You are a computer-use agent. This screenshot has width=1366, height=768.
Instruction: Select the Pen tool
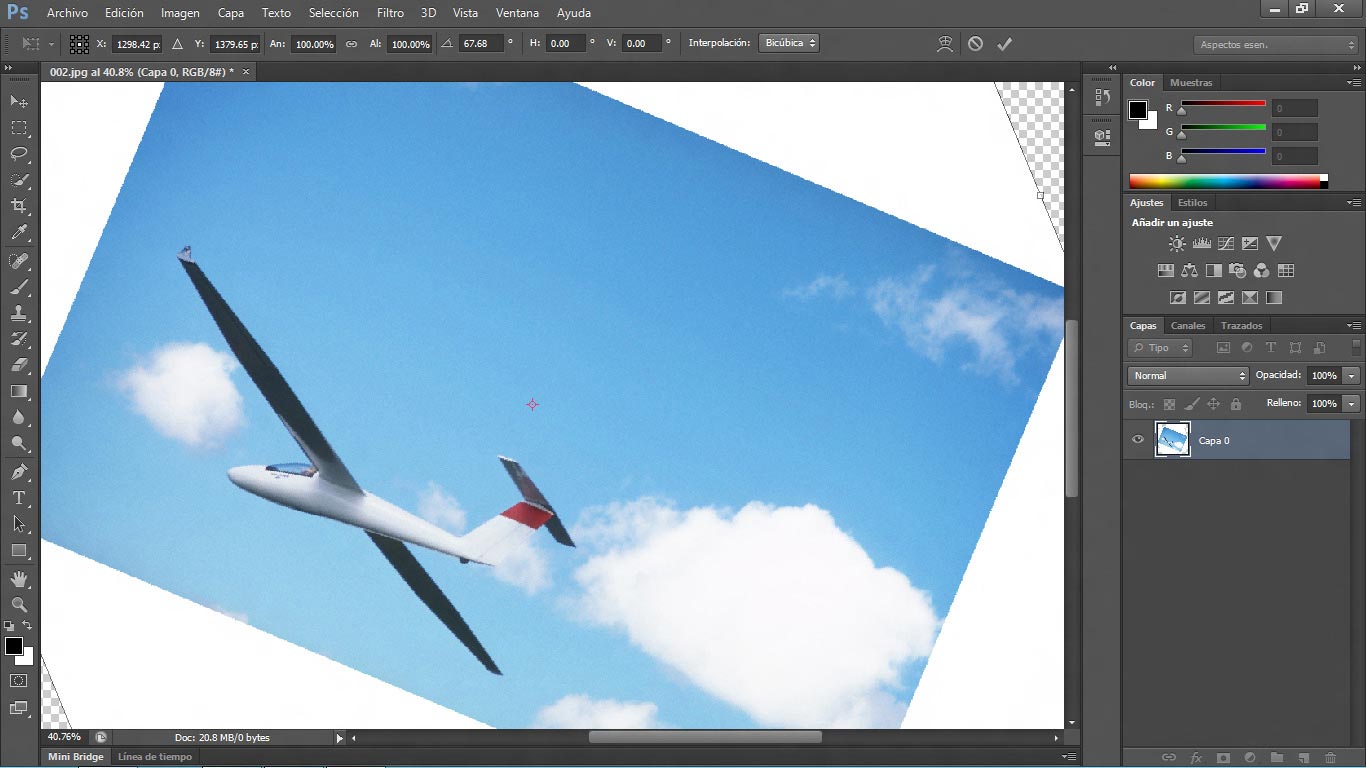(x=19, y=471)
